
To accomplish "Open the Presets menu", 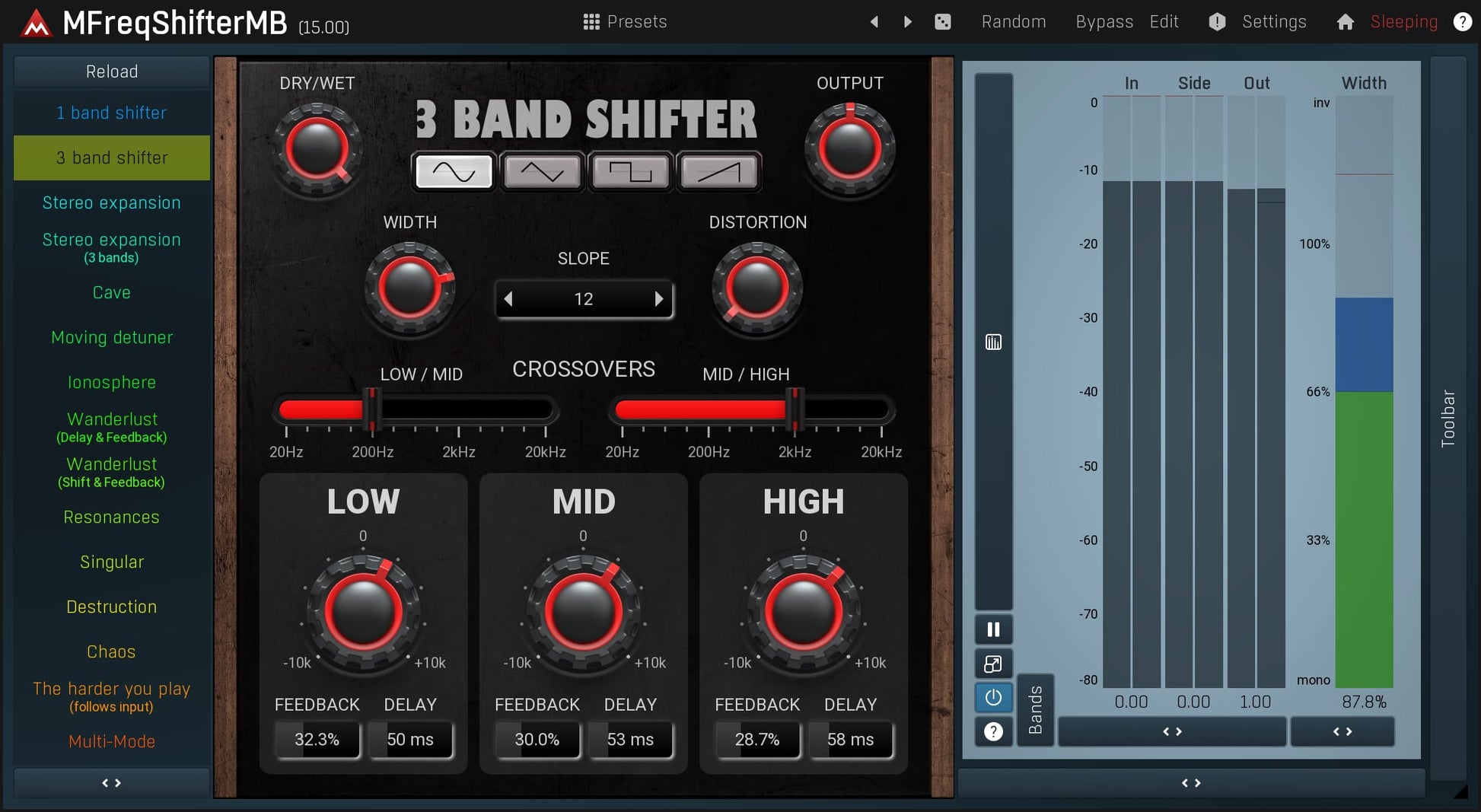I will 626,21.
